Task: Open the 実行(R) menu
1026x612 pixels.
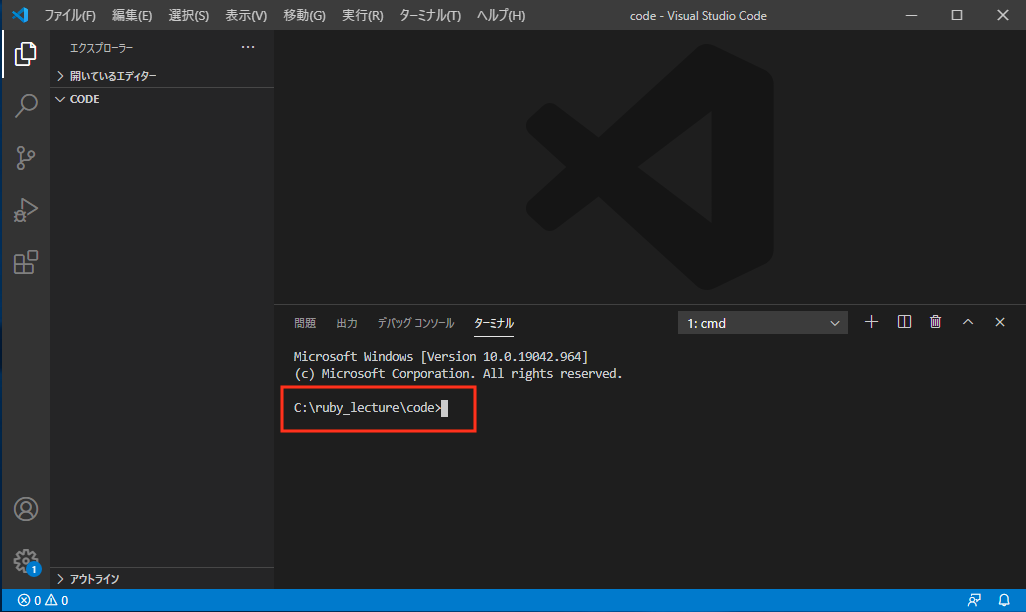Action: click(x=363, y=15)
